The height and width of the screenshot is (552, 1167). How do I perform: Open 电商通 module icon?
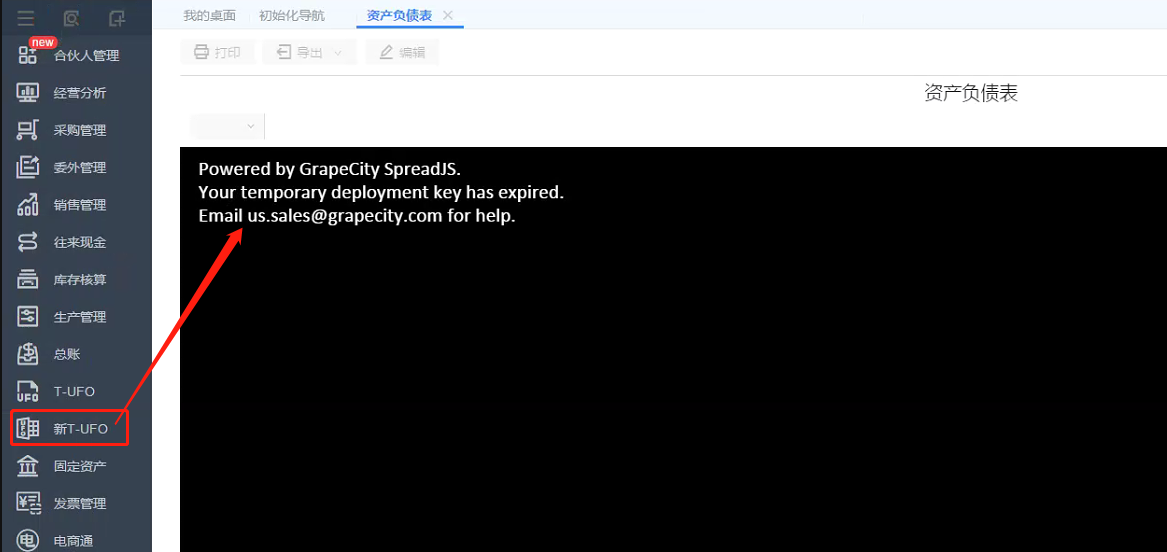coord(28,541)
